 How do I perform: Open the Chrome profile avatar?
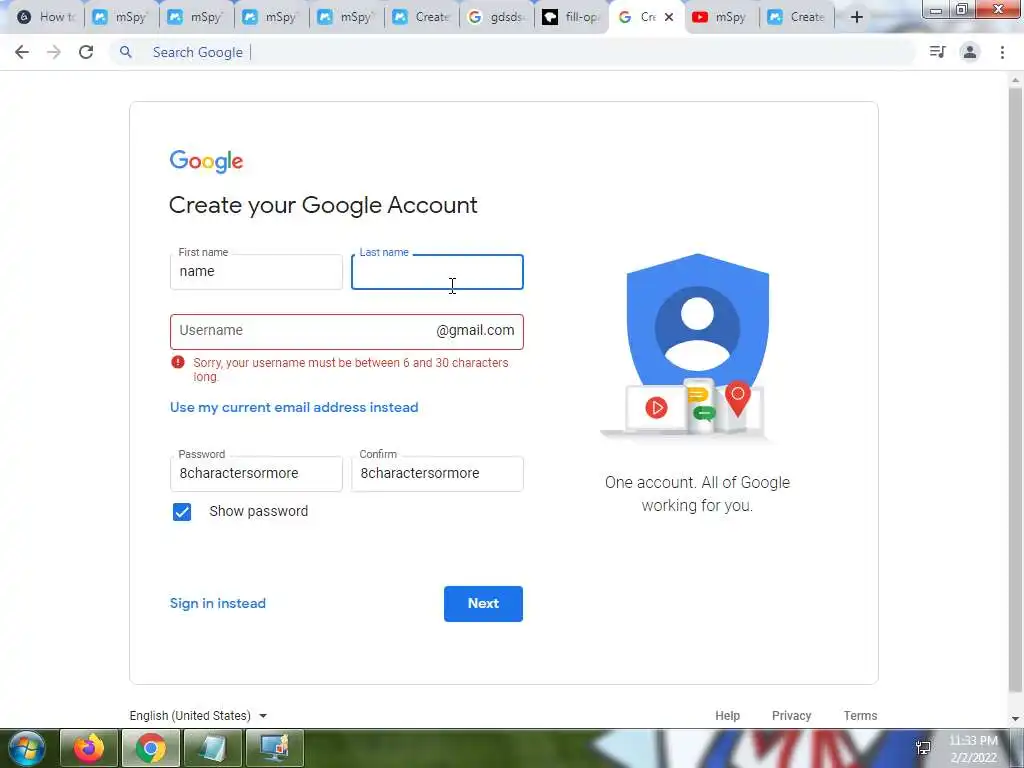click(x=970, y=52)
